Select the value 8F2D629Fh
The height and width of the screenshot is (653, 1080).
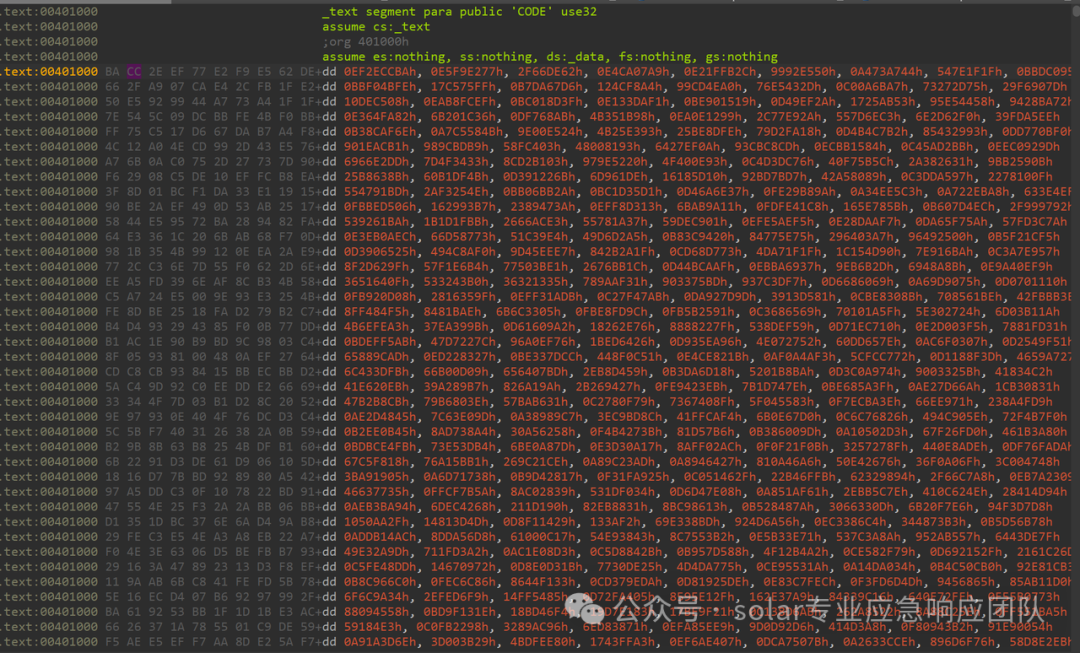377,267
